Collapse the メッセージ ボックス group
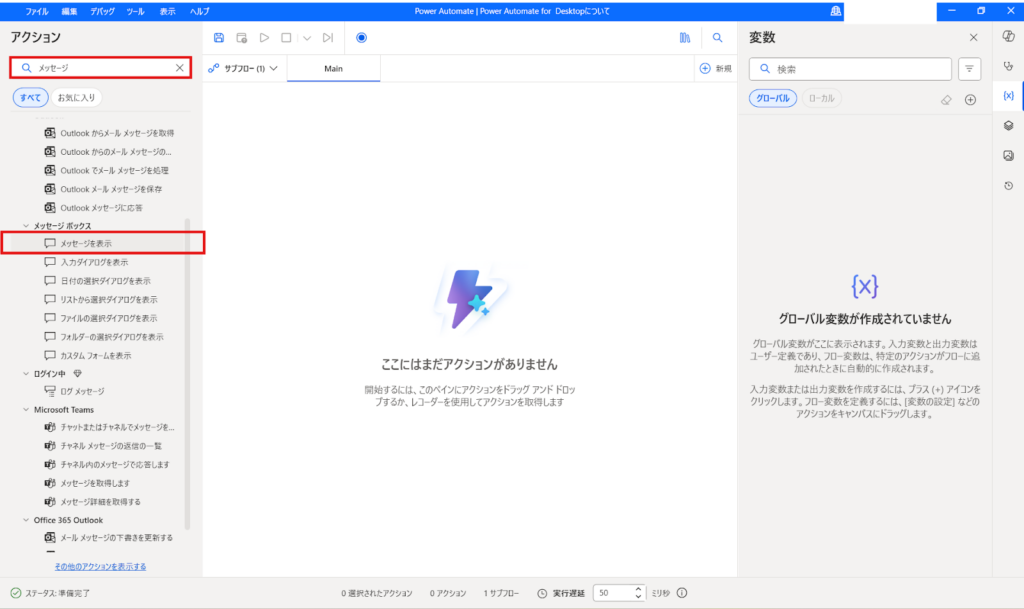Image resolution: width=1024 pixels, height=609 pixels. (x=26, y=226)
